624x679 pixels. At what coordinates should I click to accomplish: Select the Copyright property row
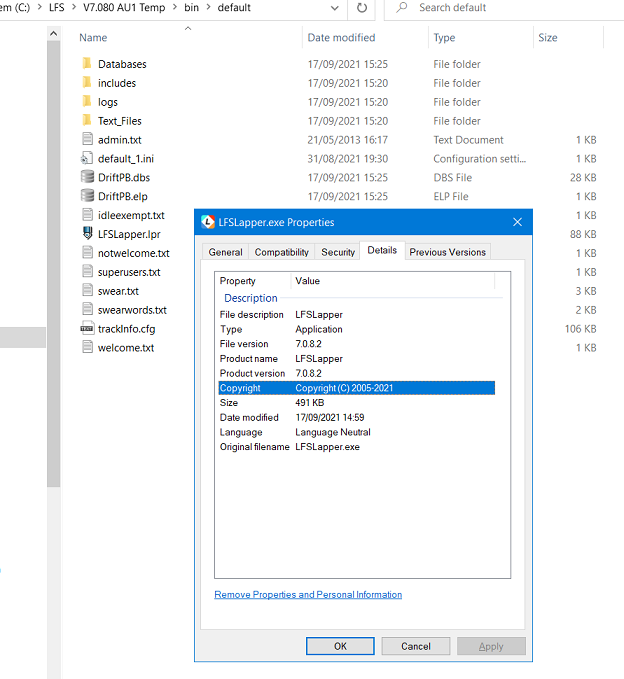tap(356, 388)
